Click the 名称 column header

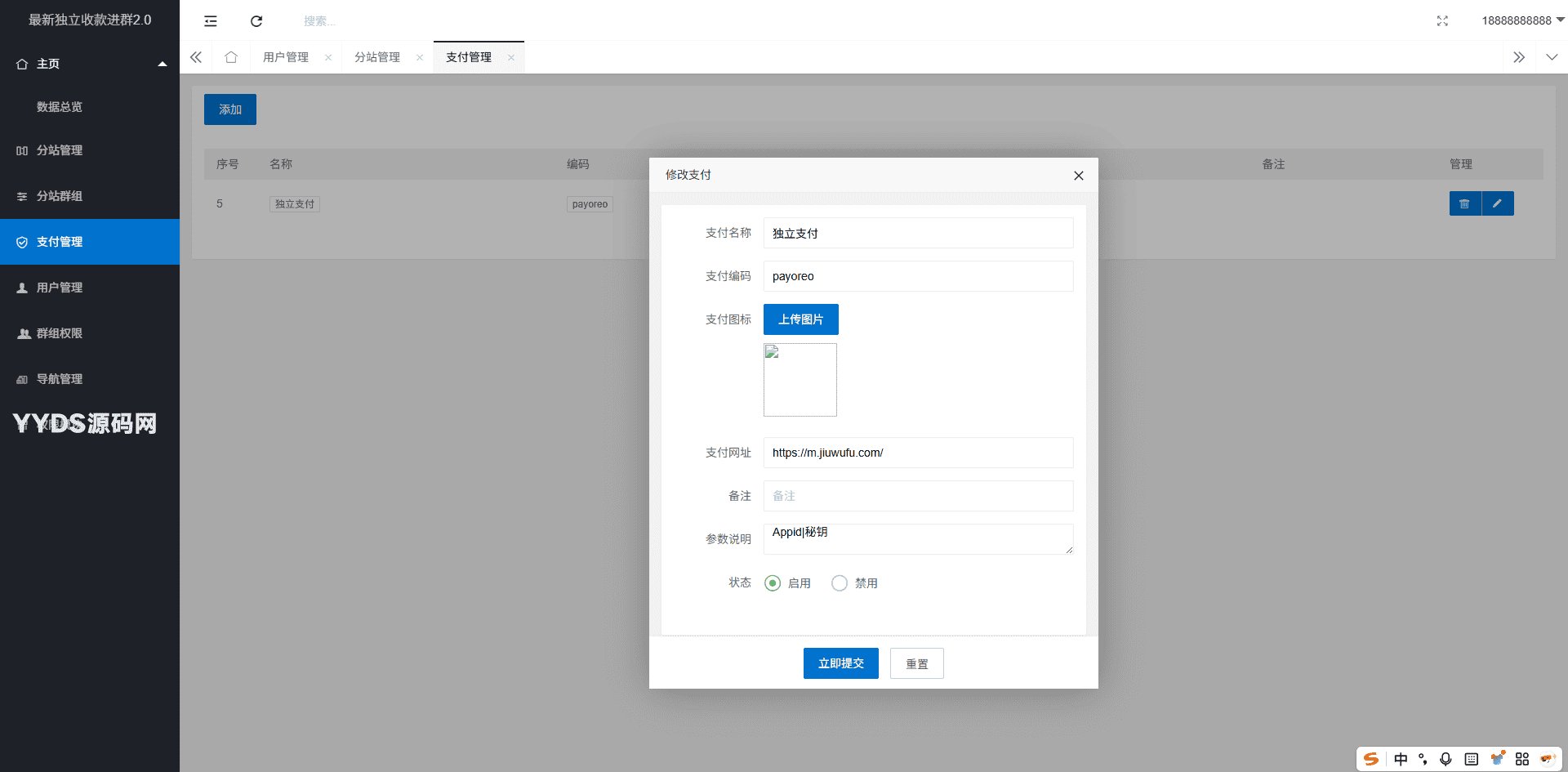[x=281, y=164]
